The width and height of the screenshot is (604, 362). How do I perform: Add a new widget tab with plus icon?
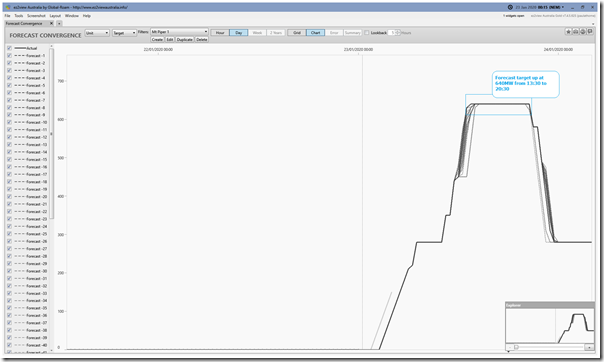59,23
